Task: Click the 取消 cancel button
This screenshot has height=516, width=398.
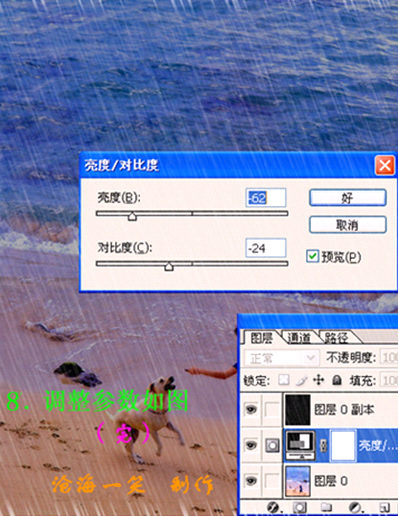Action: pyautogui.click(x=348, y=225)
